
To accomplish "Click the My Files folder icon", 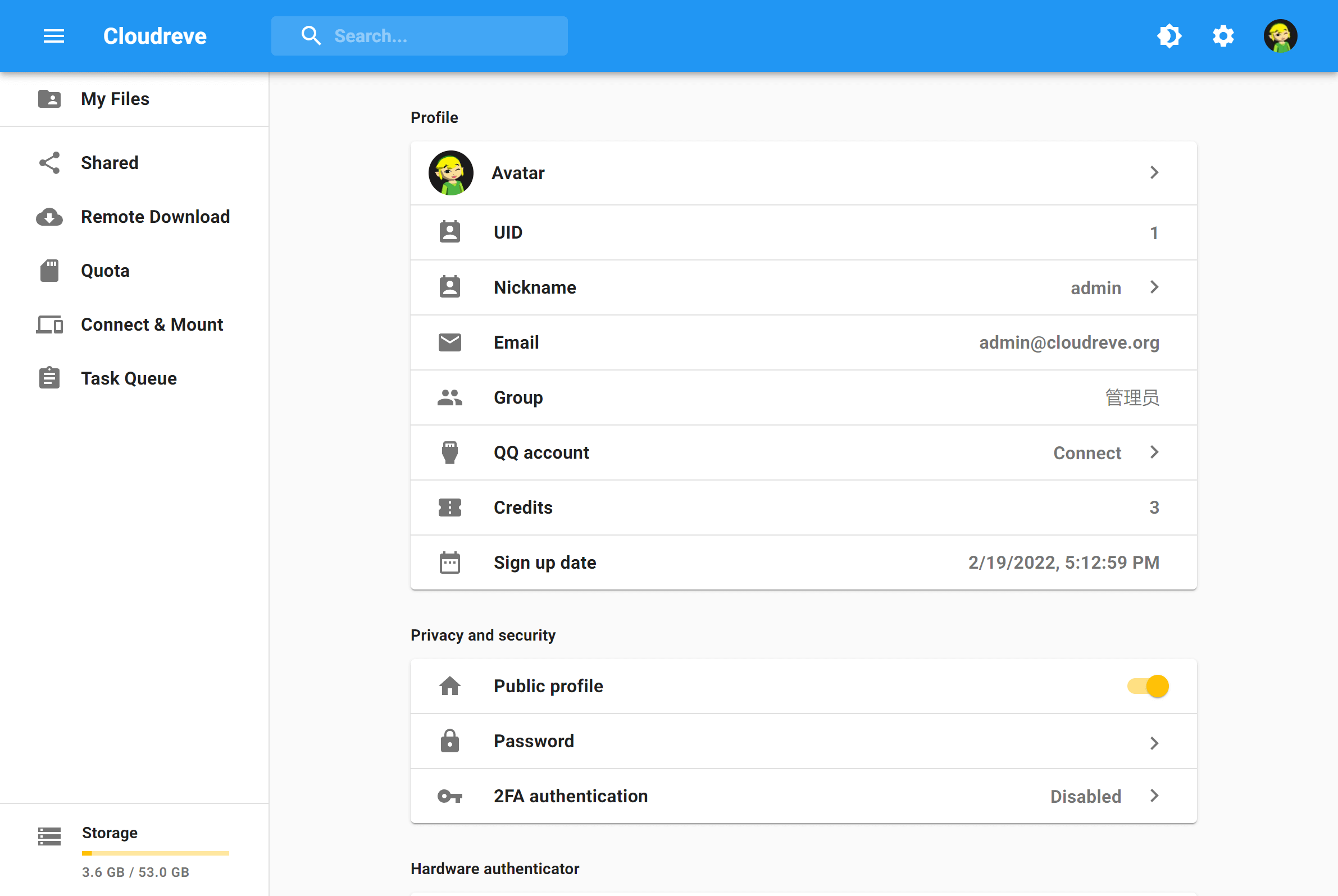I will pos(49,99).
